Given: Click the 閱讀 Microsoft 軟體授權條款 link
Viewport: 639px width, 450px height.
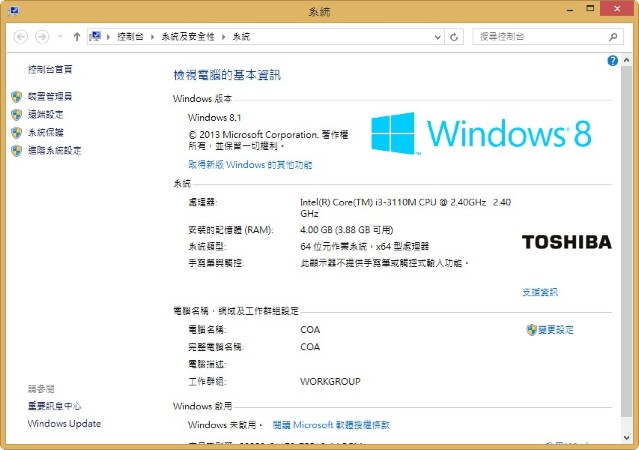Looking at the screenshot, I should tap(331, 425).
